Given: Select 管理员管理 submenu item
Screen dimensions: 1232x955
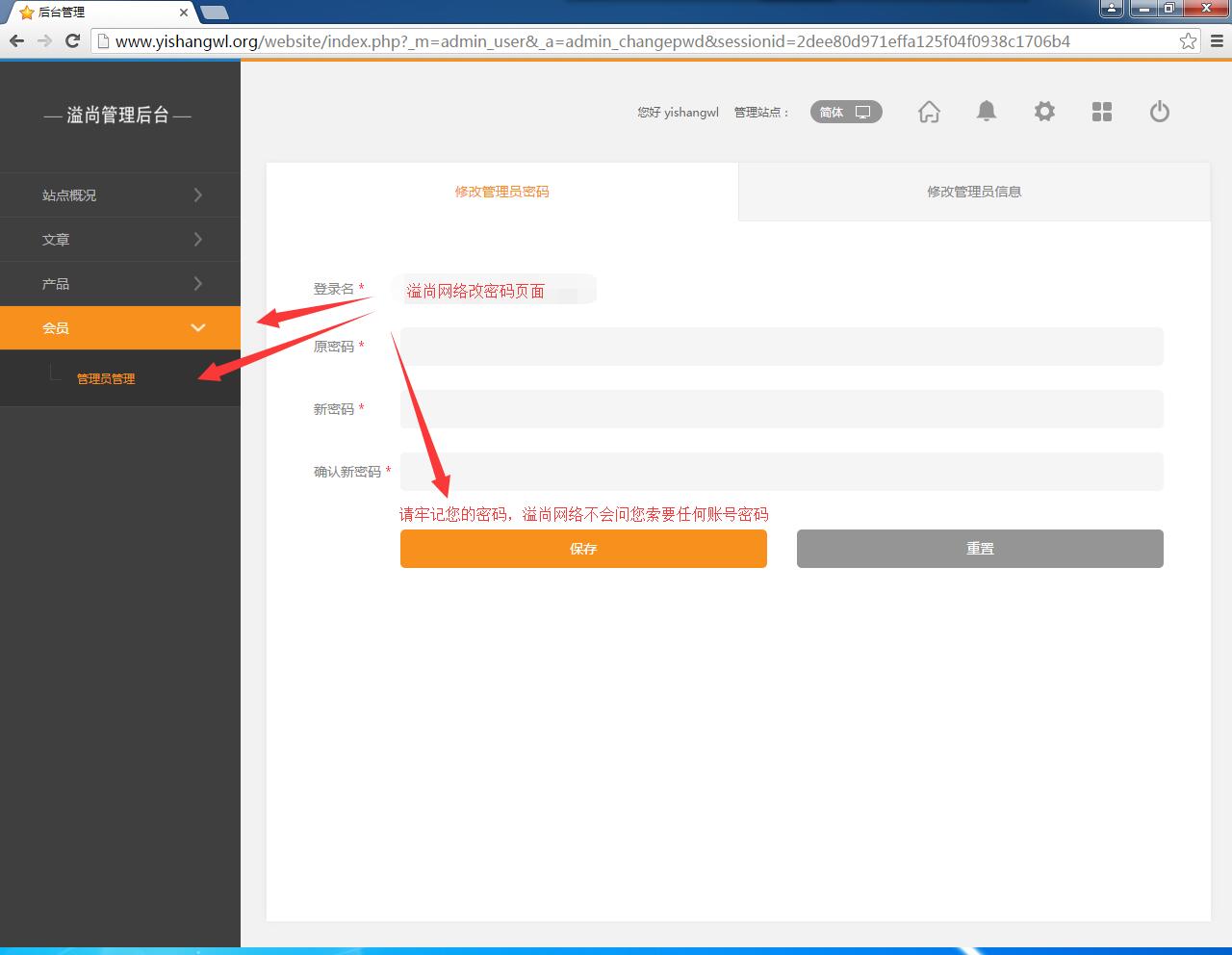Looking at the screenshot, I should click(106, 379).
